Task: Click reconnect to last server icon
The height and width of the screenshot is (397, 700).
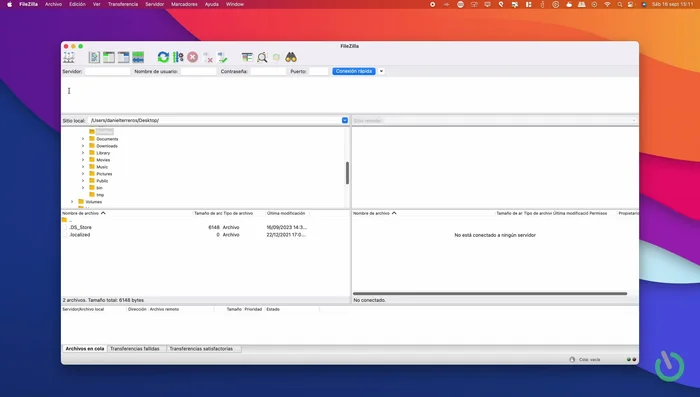Action: click(x=222, y=57)
